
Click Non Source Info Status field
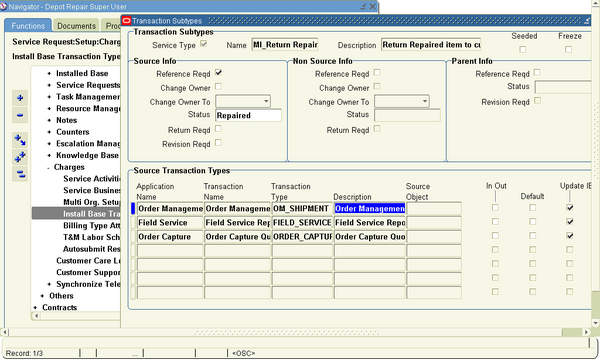tap(407, 115)
